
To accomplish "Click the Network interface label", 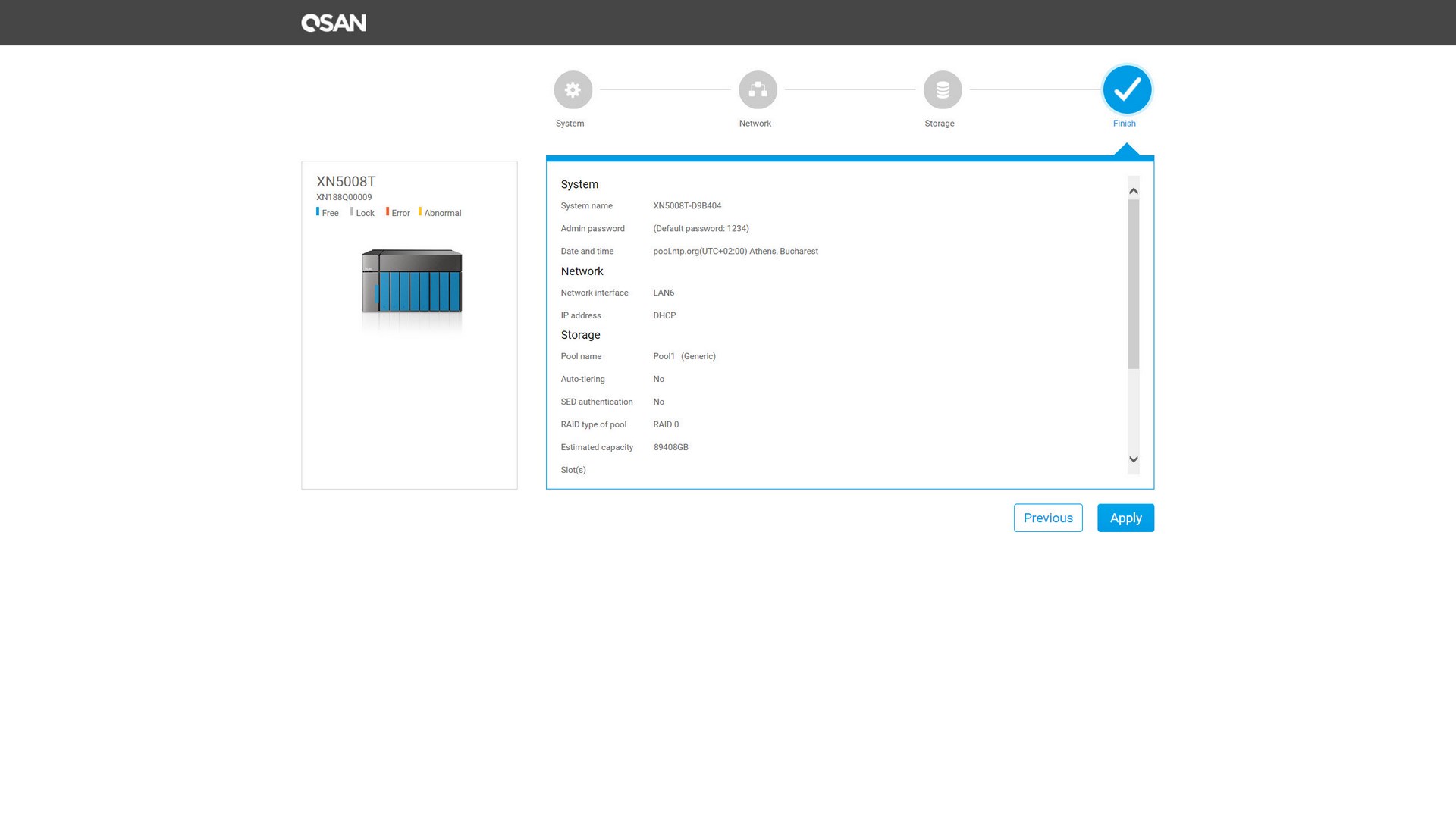I will click(x=595, y=293).
